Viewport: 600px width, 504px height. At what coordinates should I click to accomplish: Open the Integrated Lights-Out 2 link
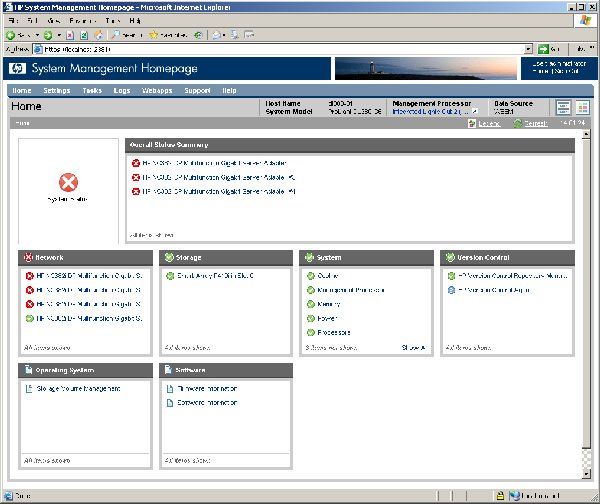[430, 112]
